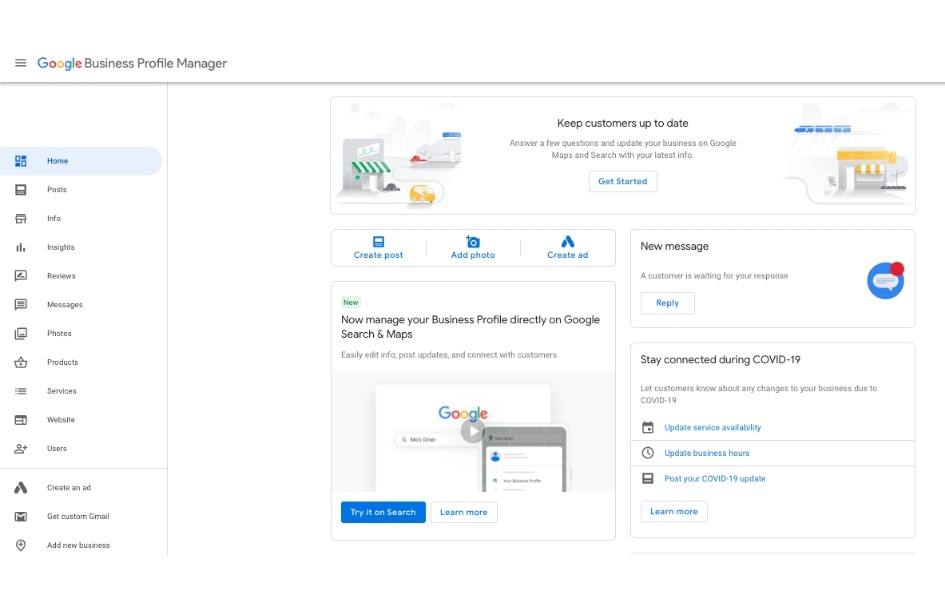Click Get custom Gmail label
The height and width of the screenshot is (600, 945).
pos(78,516)
